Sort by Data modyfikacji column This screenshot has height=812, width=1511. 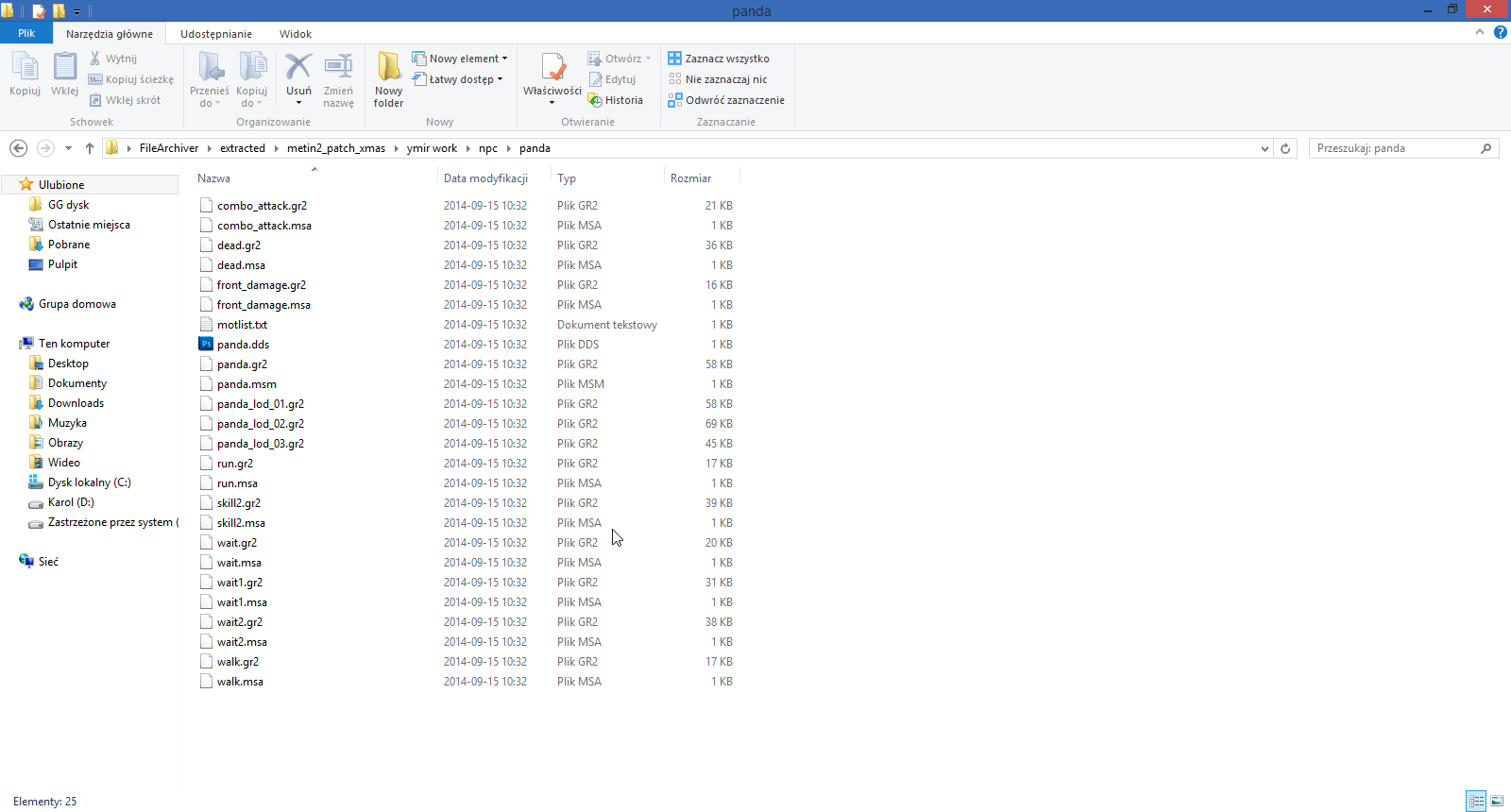pyautogui.click(x=485, y=178)
